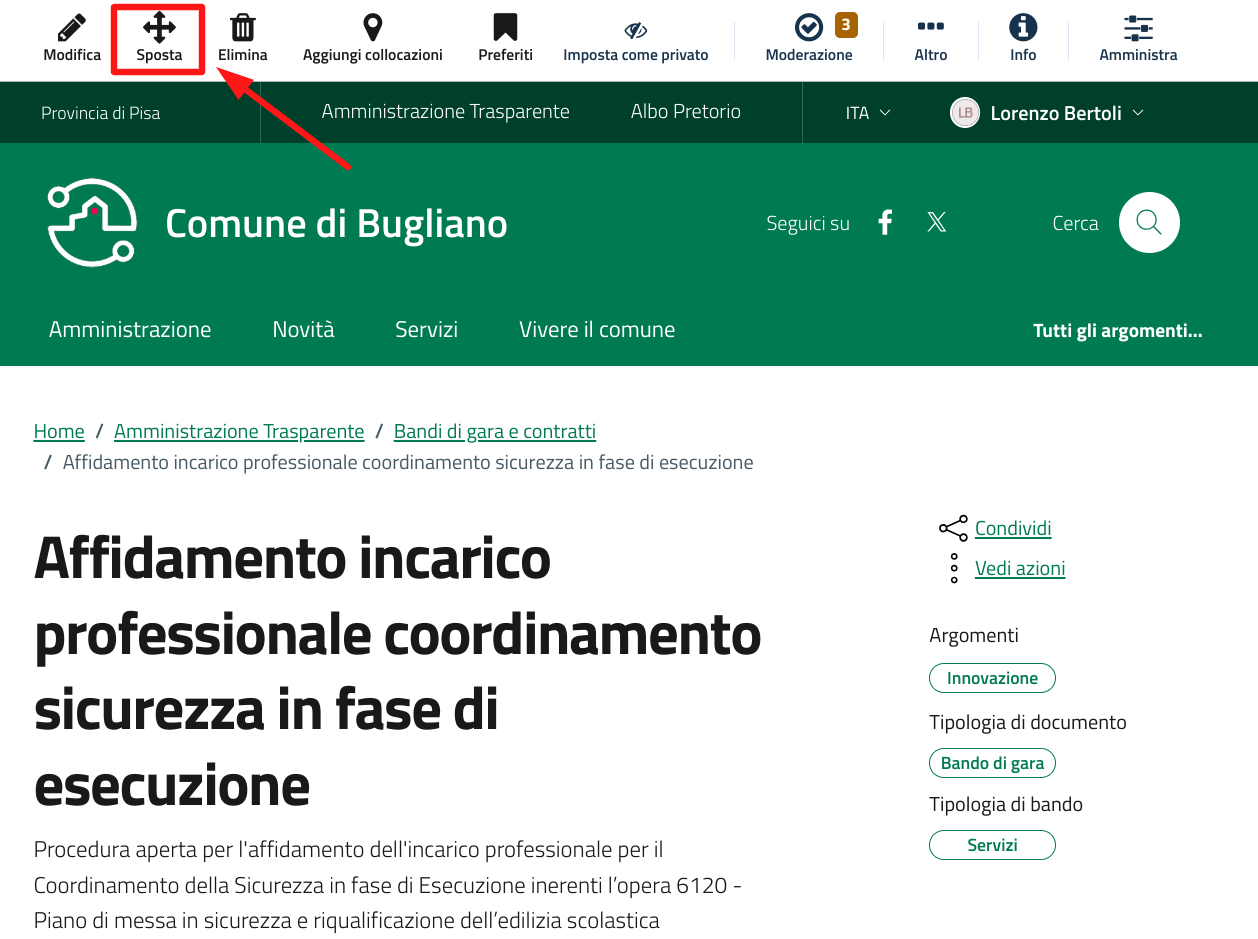Click the Modifica pencil icon
This screenshot has height=939, width=1258.
72,29
